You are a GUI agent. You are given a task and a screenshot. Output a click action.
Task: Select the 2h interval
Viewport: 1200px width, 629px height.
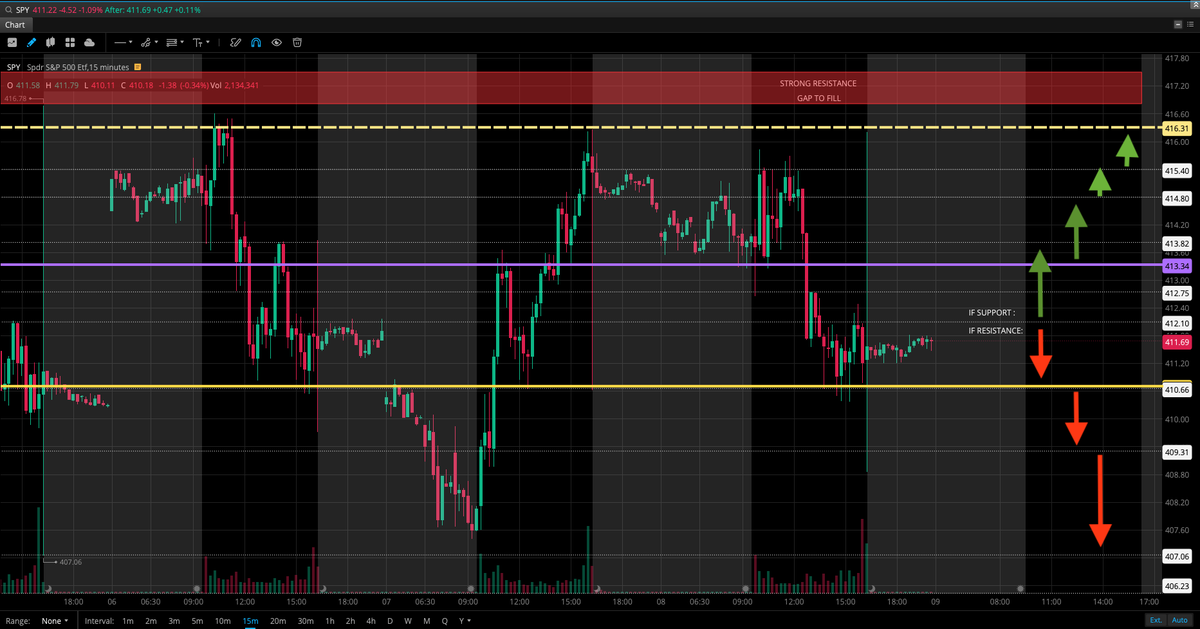[350, 621]
